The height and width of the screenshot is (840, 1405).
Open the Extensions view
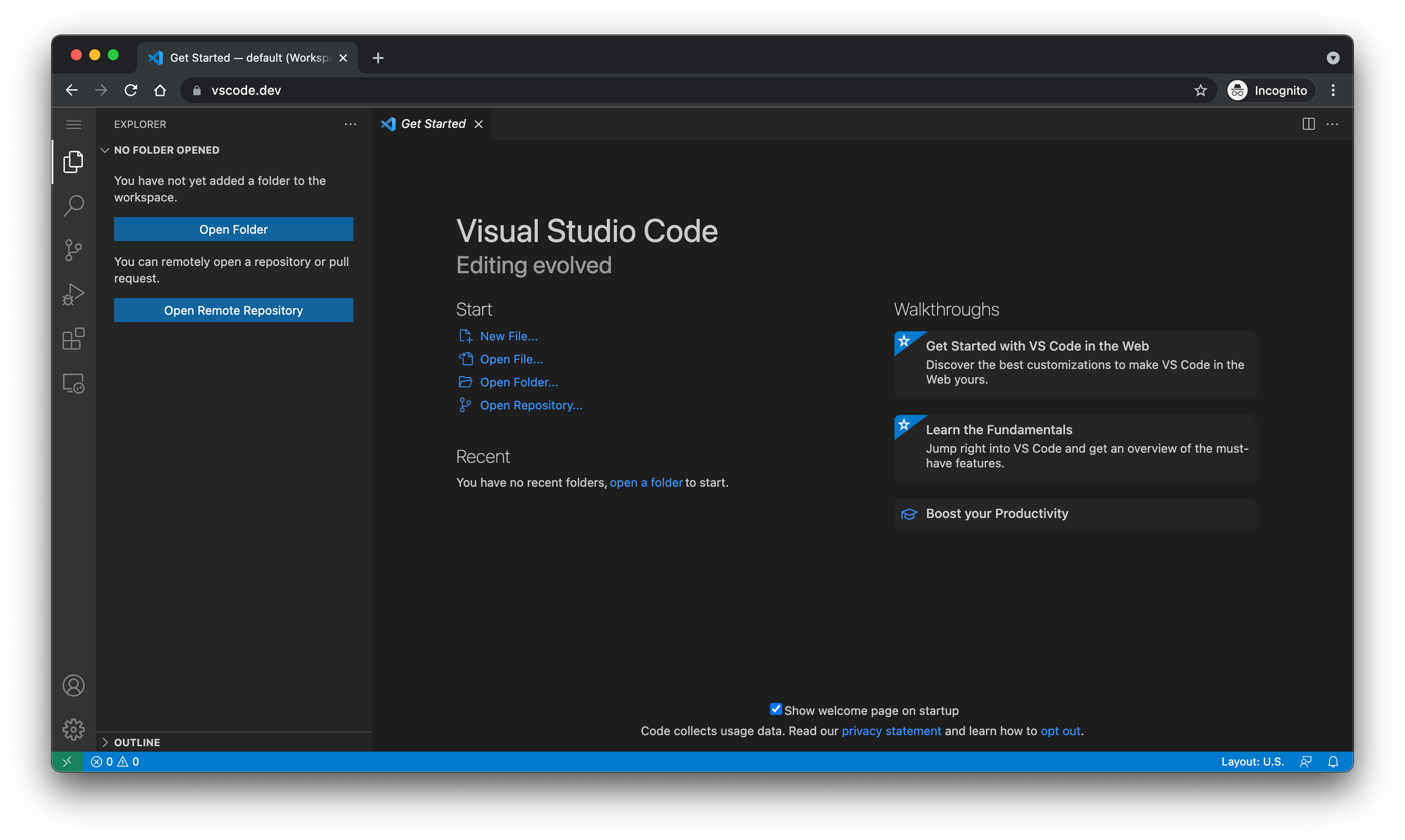click(74, 339)
